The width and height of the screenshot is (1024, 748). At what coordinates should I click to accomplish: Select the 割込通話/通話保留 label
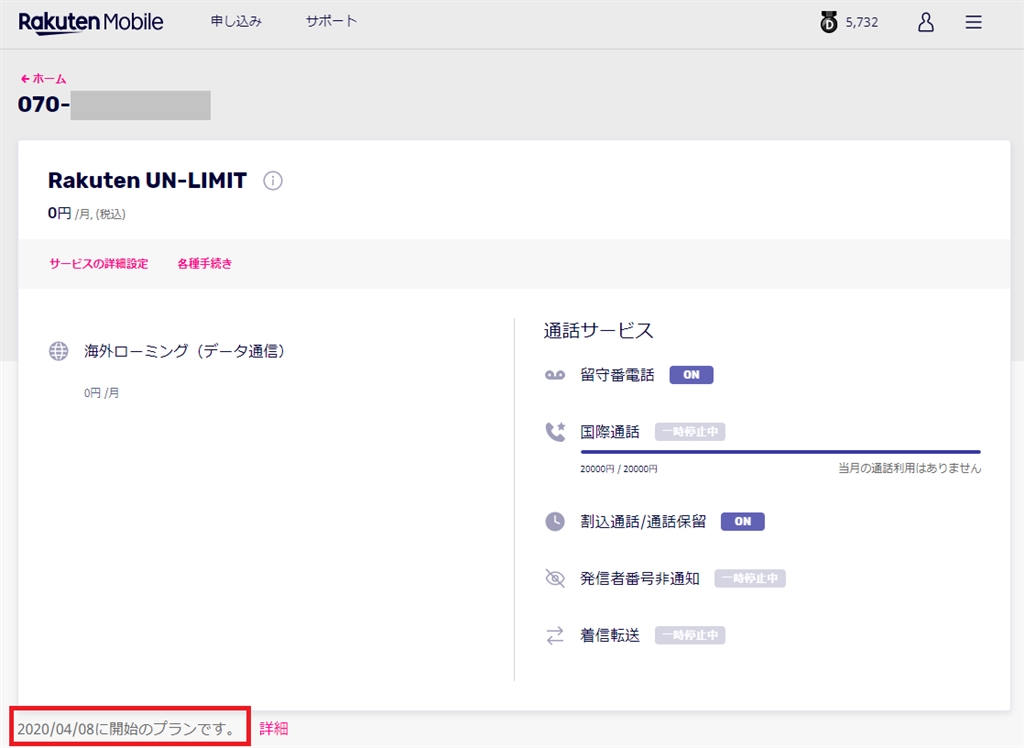point(643,521)
